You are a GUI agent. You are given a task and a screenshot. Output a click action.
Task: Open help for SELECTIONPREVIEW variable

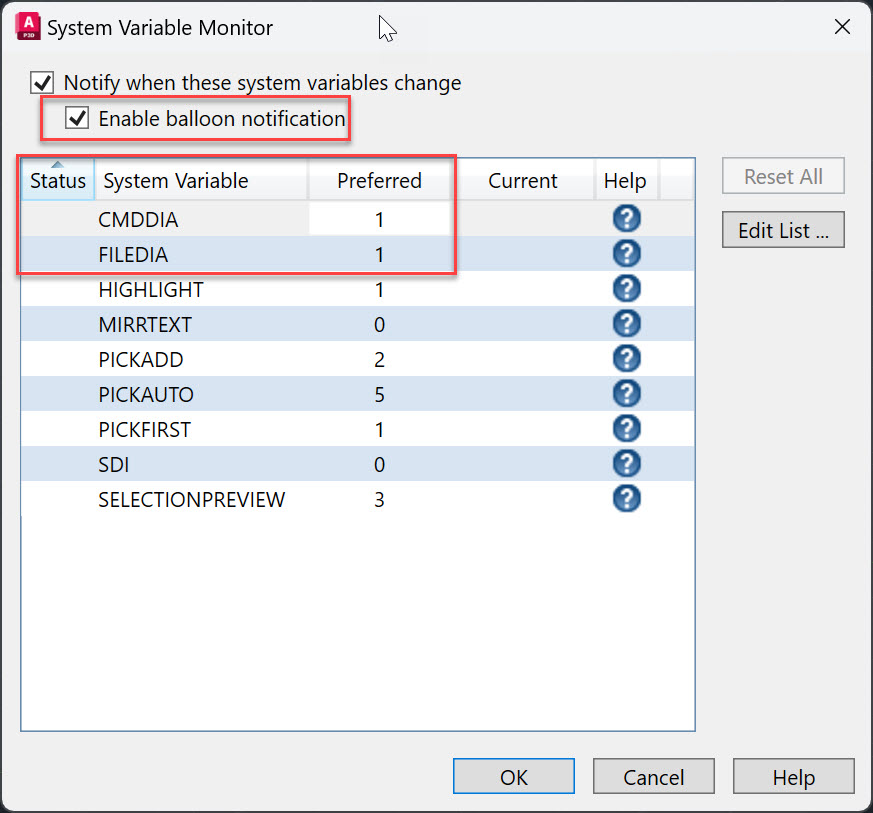coord(627,498)
